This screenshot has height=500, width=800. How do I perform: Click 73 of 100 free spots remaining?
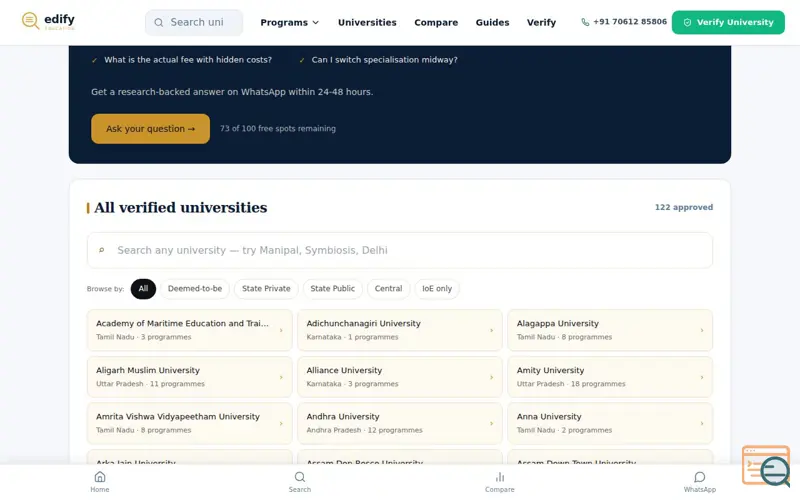tap(278, 129)
